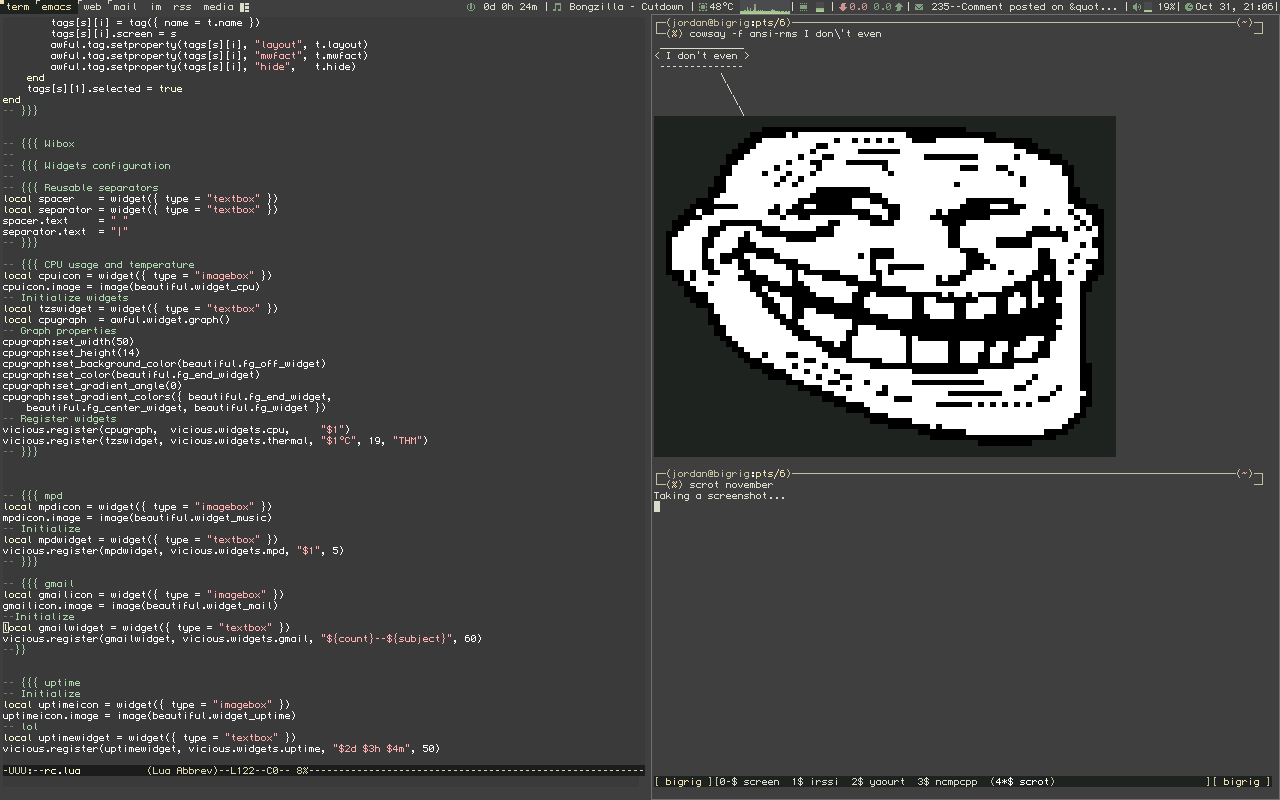Click the Oct 31 date and time

pyautogui.click(x=1236, y=6)
